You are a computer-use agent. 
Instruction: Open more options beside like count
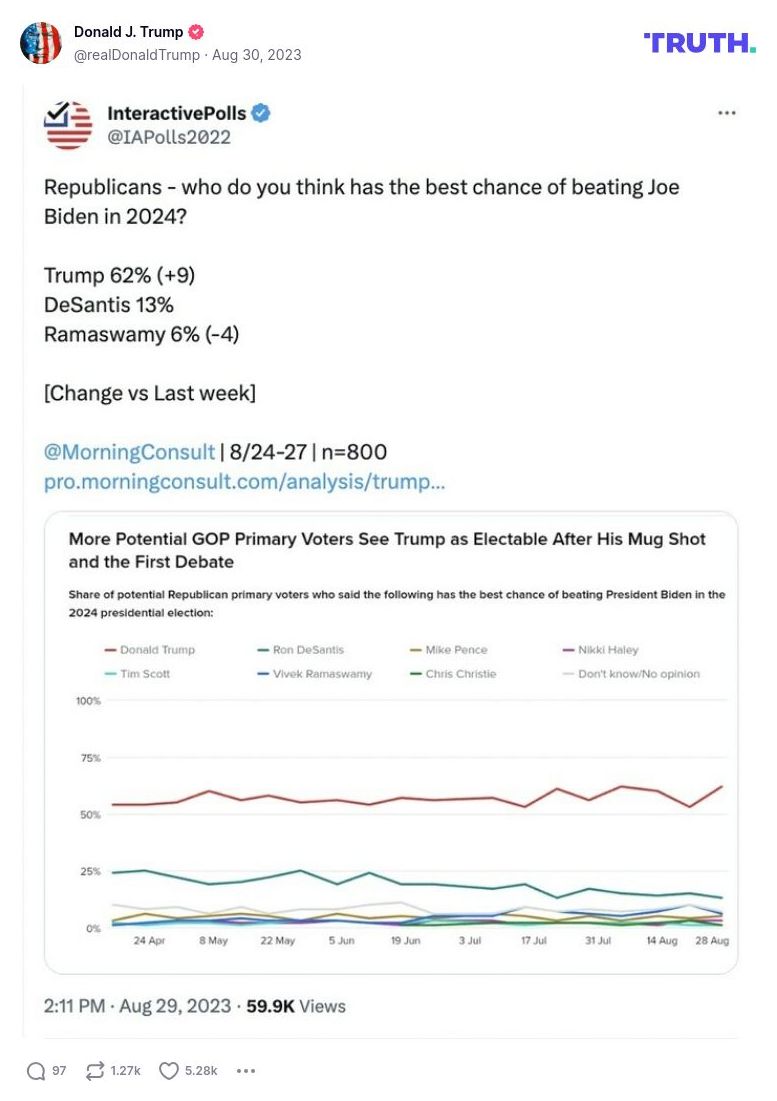[246, 1070]
